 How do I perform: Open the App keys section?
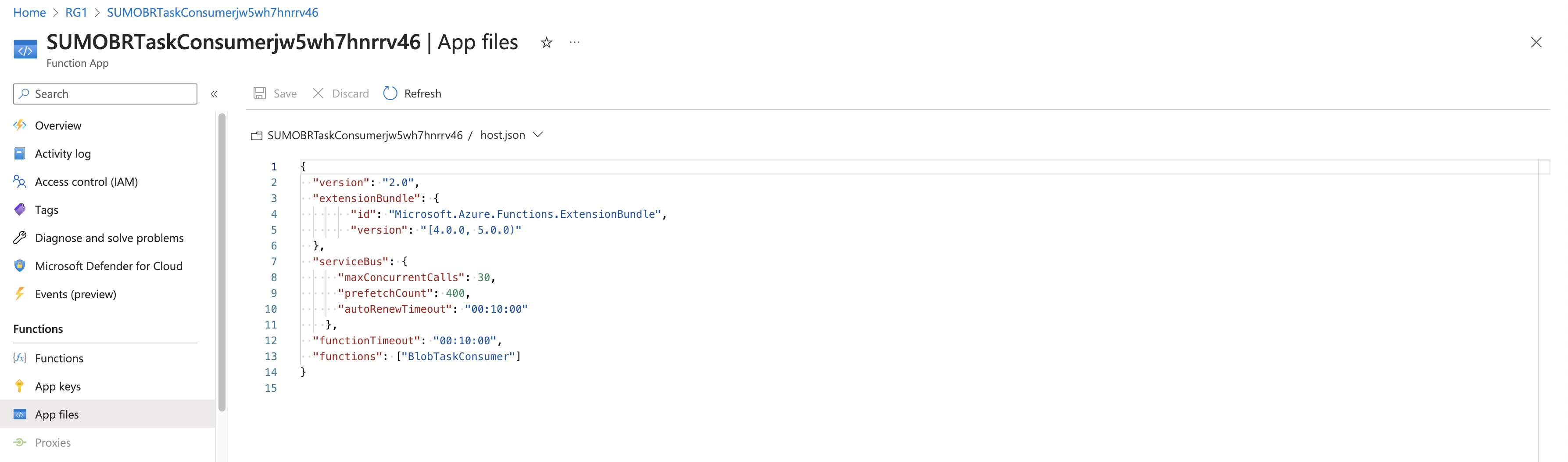(58, 386)
